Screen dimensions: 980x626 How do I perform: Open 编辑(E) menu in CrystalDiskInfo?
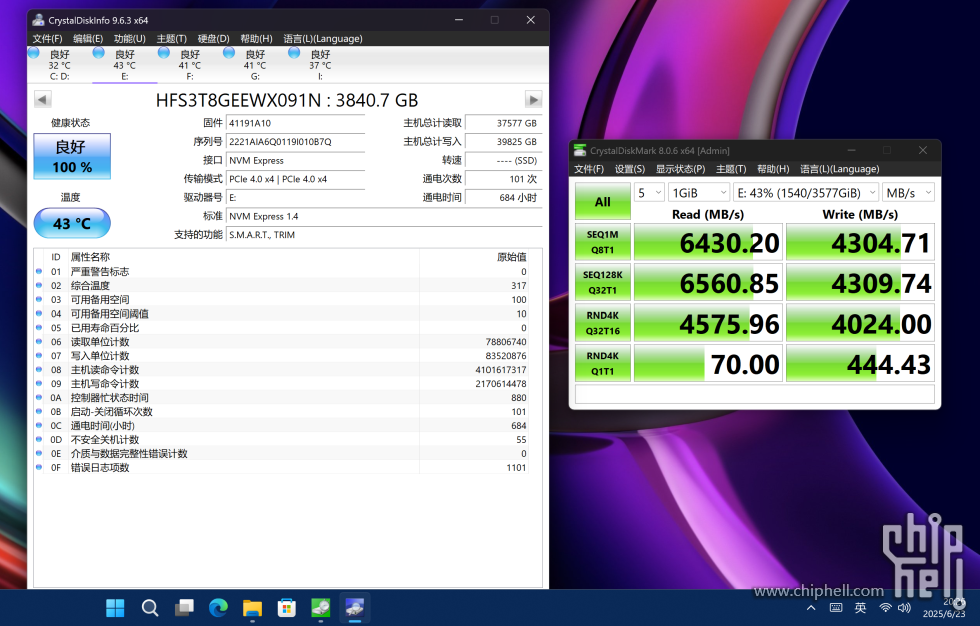pos(88,39)
